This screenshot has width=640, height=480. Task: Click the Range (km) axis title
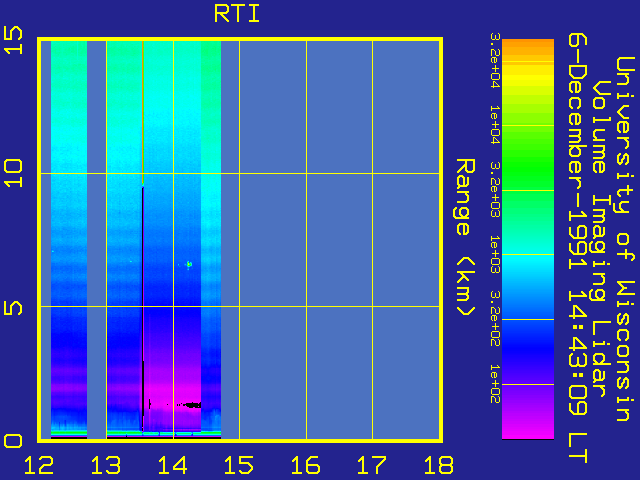coord(465,237)
